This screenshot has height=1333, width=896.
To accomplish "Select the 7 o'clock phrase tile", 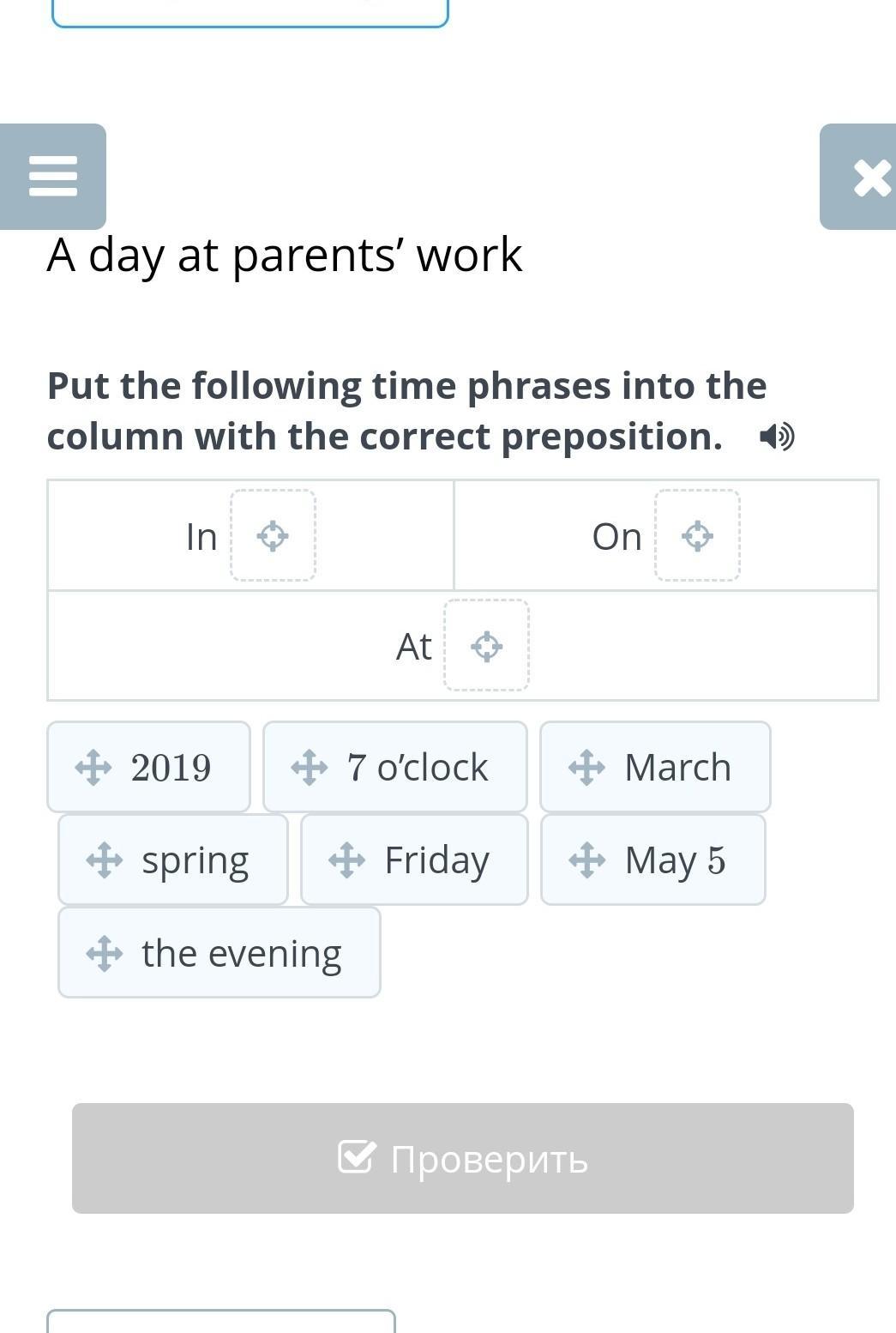I will [394, 767].
